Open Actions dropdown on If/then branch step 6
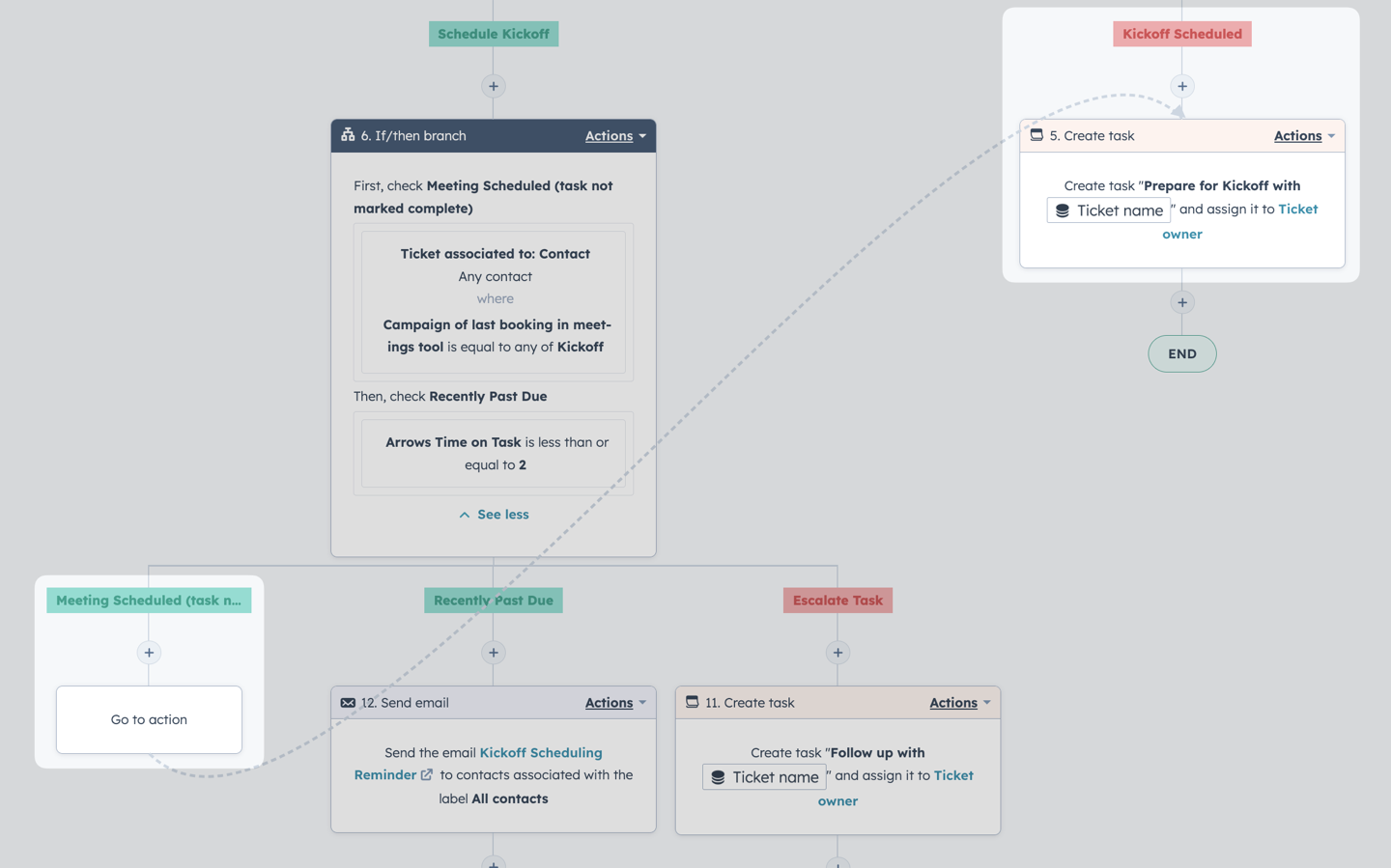Image resolution: width=1391 pixels, height=868 pixels. pyautogui.click(x=615, y=136)
